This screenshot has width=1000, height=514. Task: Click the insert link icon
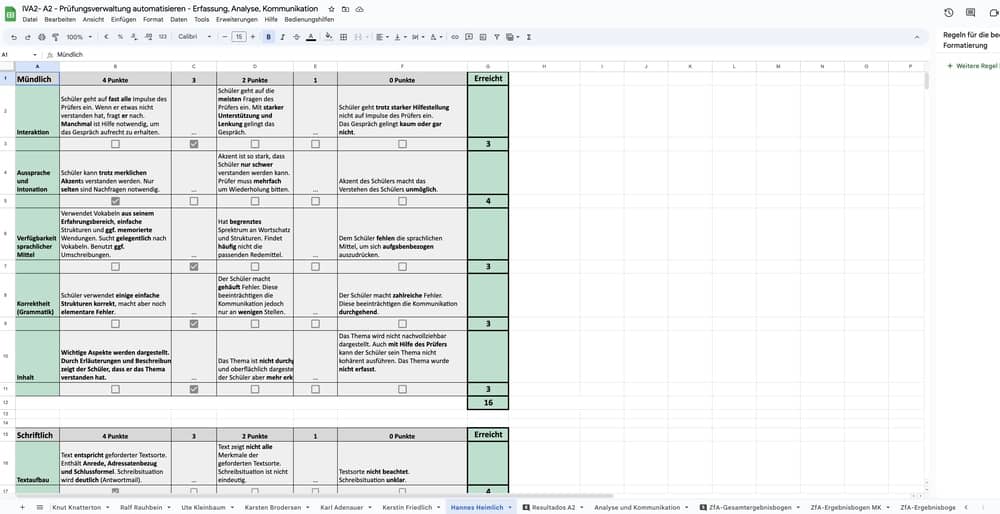[x=455, y=37]
